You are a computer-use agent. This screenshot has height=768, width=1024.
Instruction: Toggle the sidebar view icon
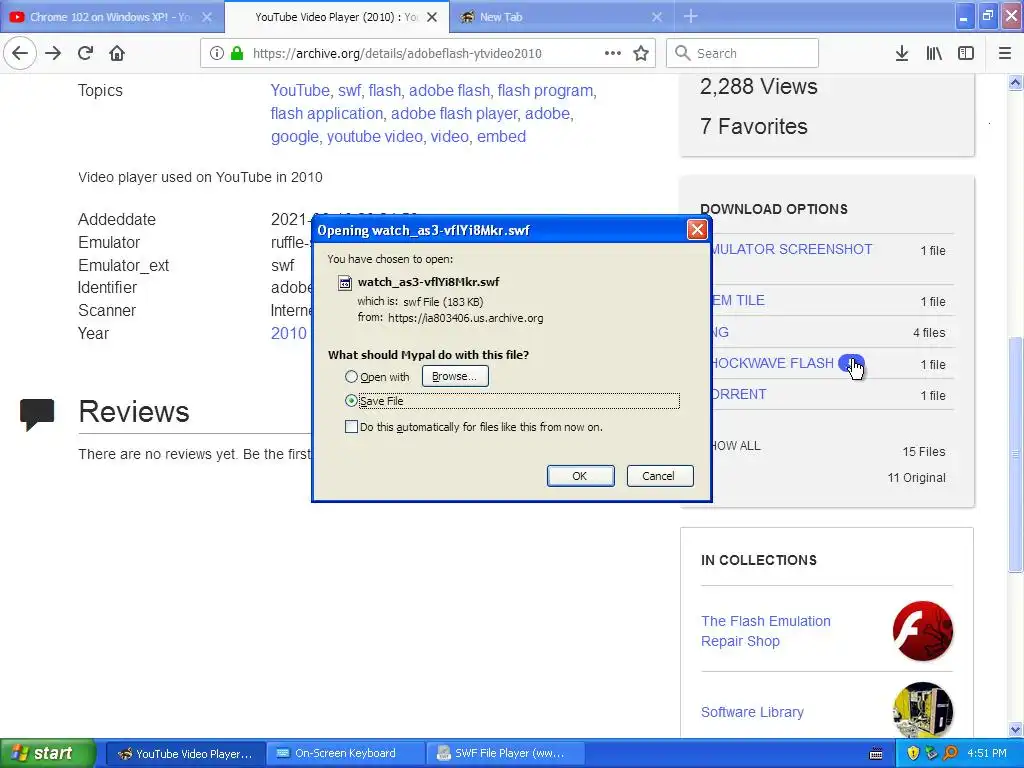click(x=966, y=53)
